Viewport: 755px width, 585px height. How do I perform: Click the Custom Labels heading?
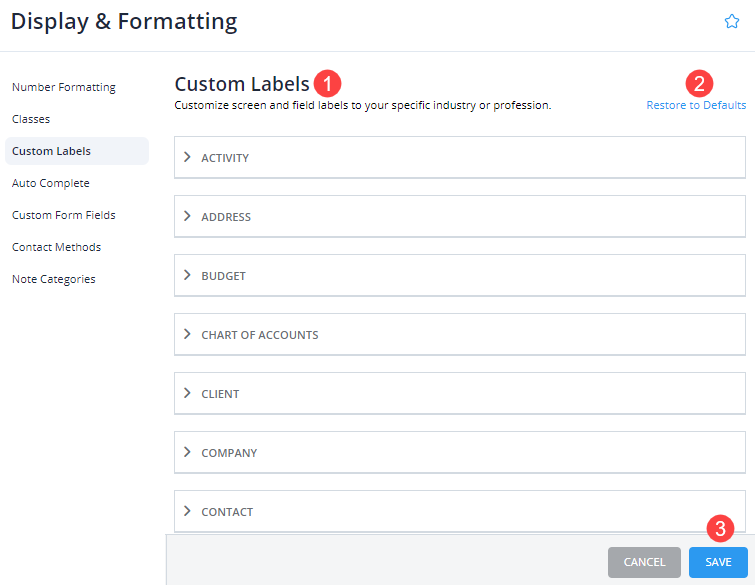(x=242, y=84)
